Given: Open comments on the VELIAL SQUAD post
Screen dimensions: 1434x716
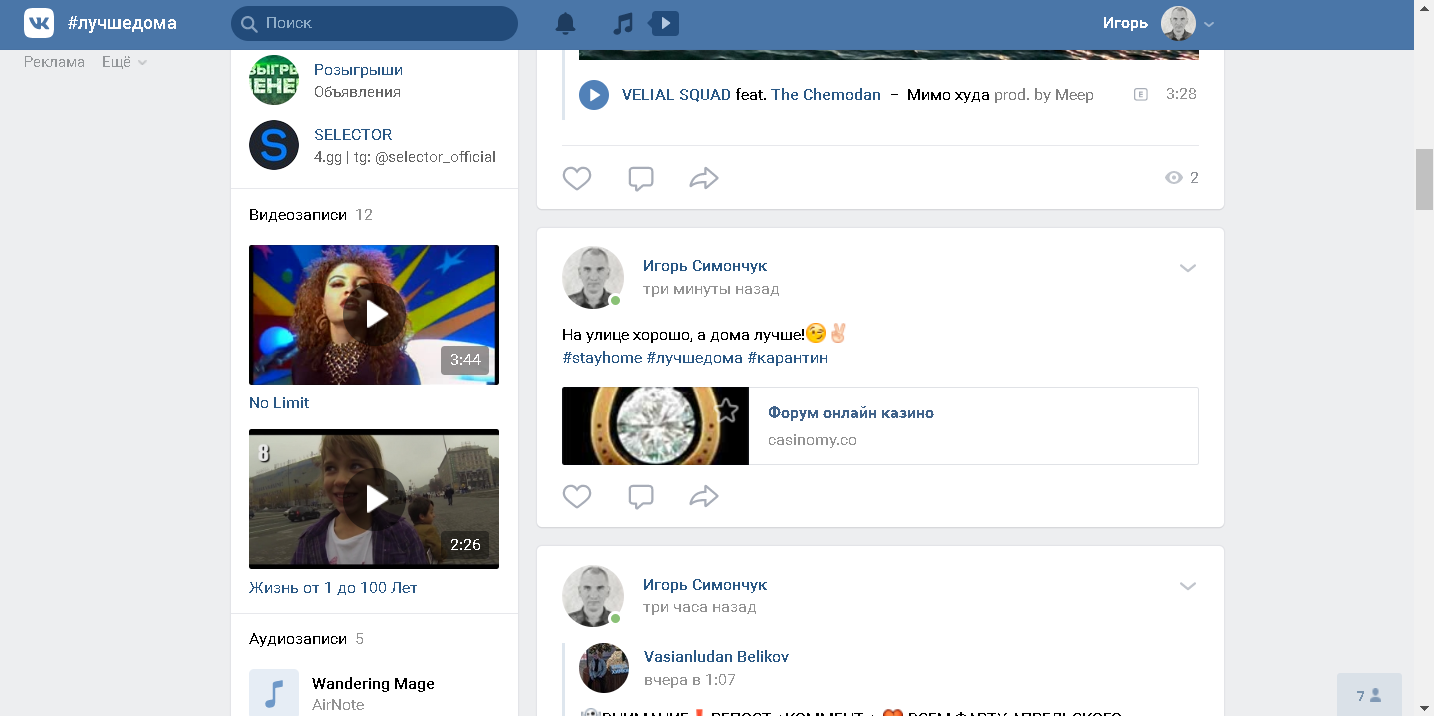Looking at the screenshot, I should (x=641, y=178).
